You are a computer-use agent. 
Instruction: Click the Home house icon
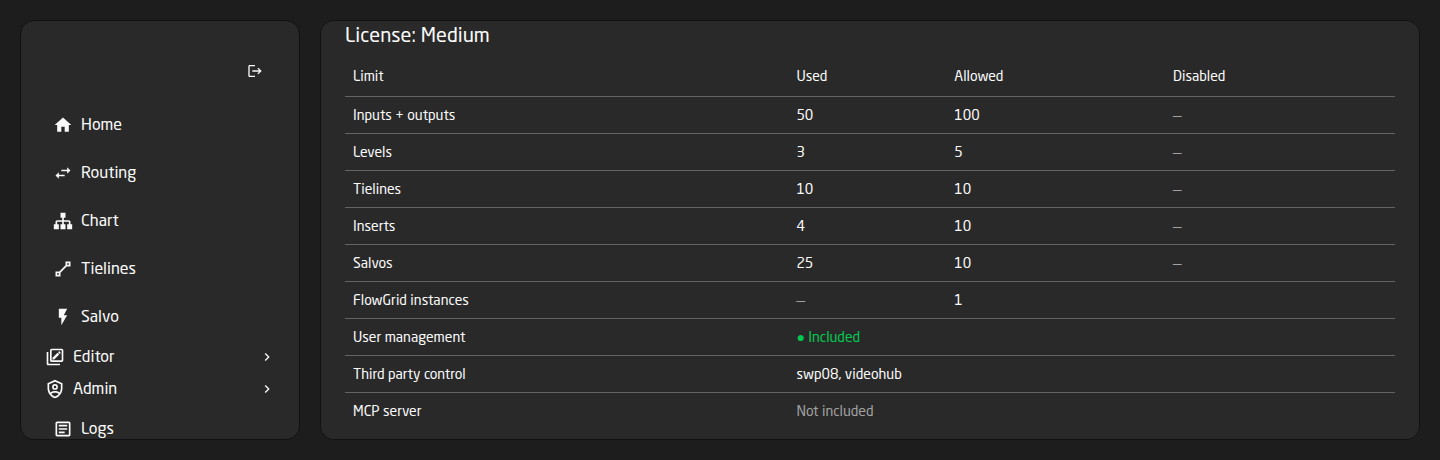pyautogui.click(x=63, y=125)
